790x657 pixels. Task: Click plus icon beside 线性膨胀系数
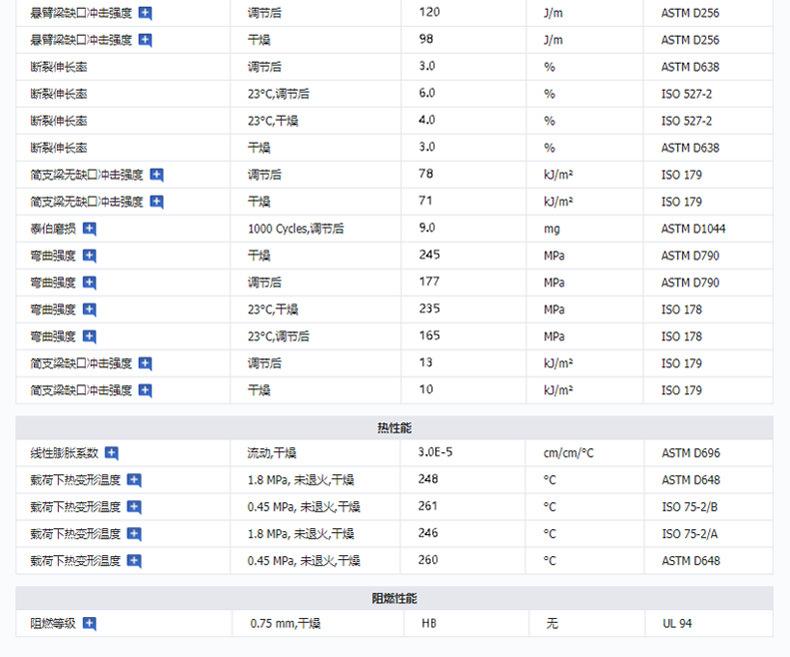(x=112, y=453)
